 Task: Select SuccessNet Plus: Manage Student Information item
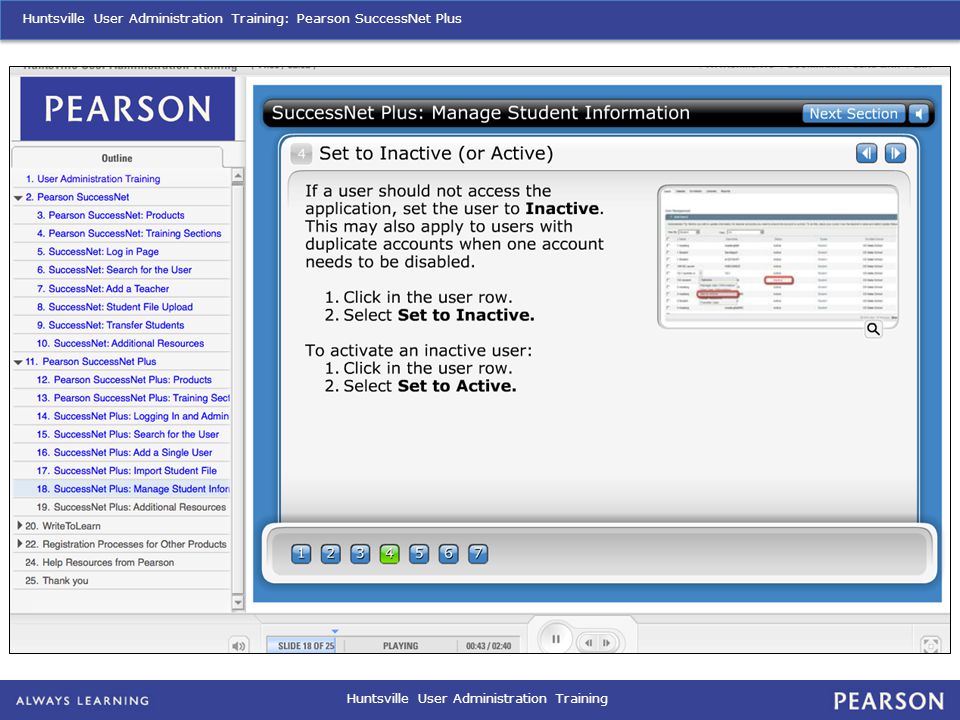click(x=121, y=489)
